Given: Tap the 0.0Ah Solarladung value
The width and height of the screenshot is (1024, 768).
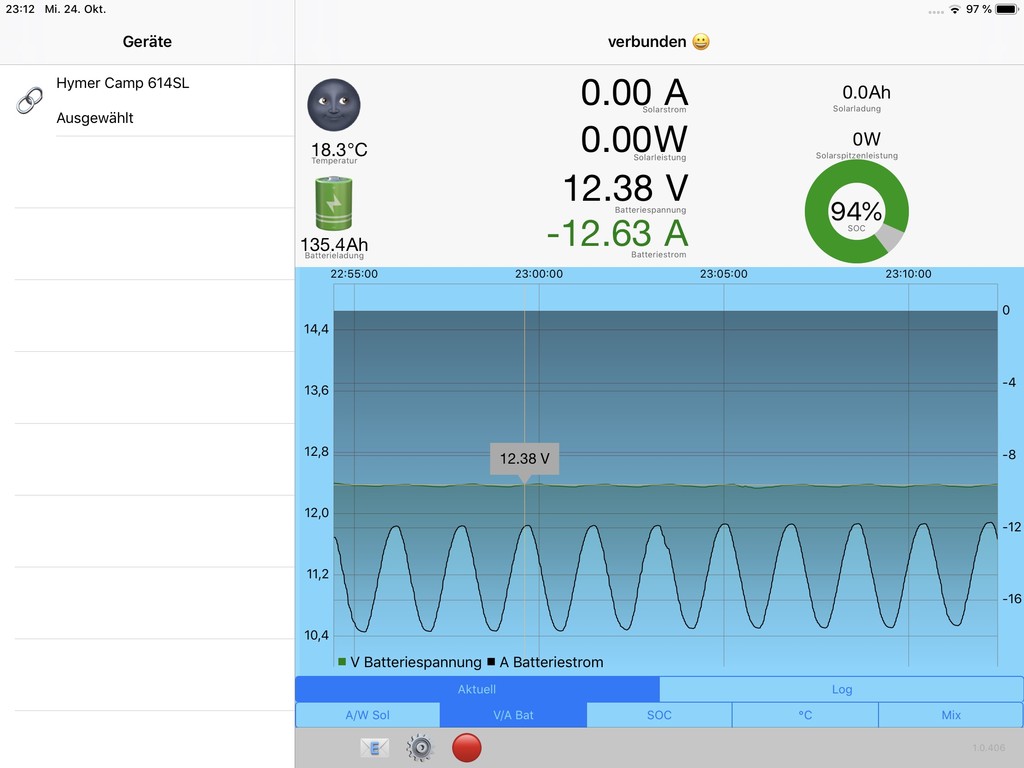Looking at the screenshot, I should pos(866,93).
